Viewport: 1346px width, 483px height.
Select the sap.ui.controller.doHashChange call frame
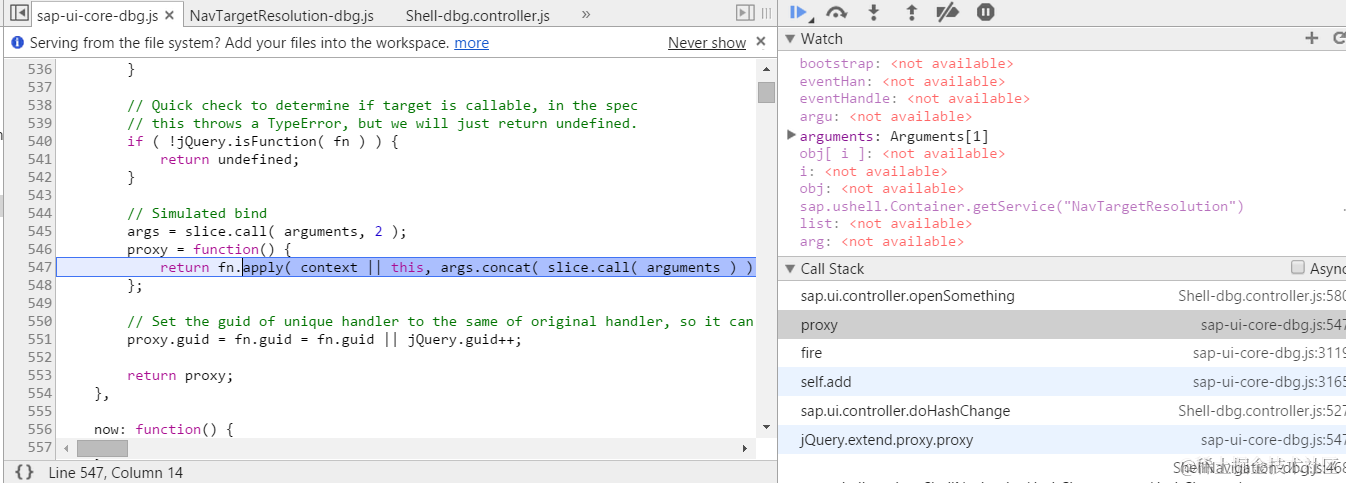click(1062, 411)
